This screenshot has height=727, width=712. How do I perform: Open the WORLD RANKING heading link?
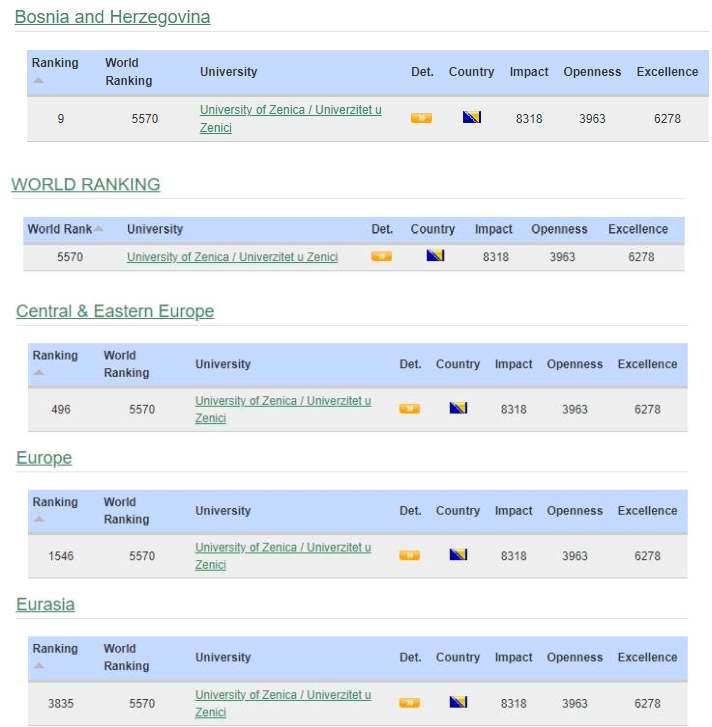(85, 184)
